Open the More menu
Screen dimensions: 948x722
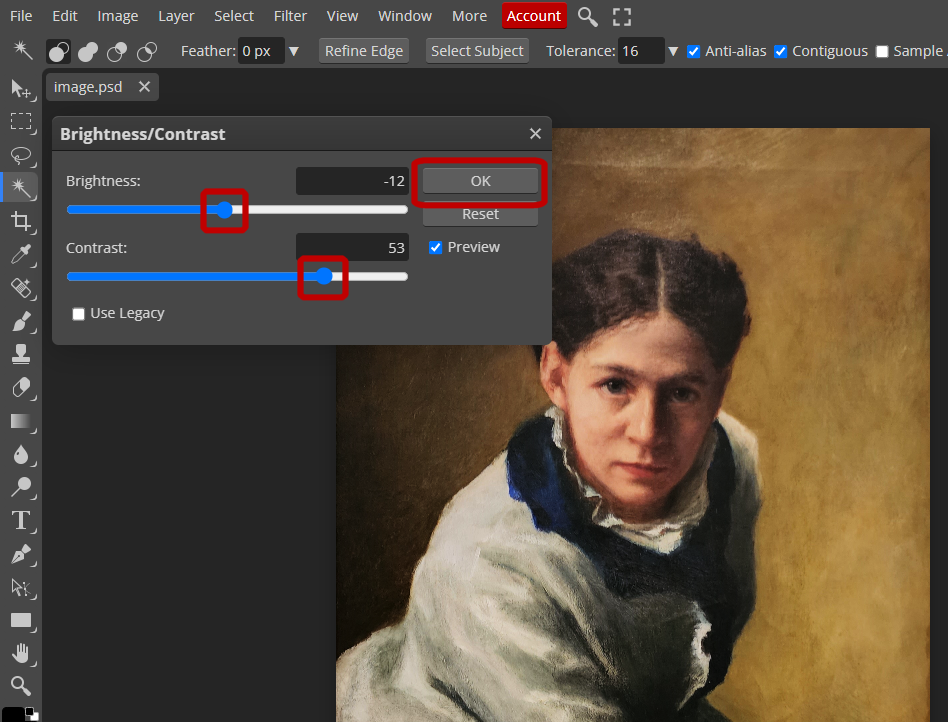coord(469,16)
